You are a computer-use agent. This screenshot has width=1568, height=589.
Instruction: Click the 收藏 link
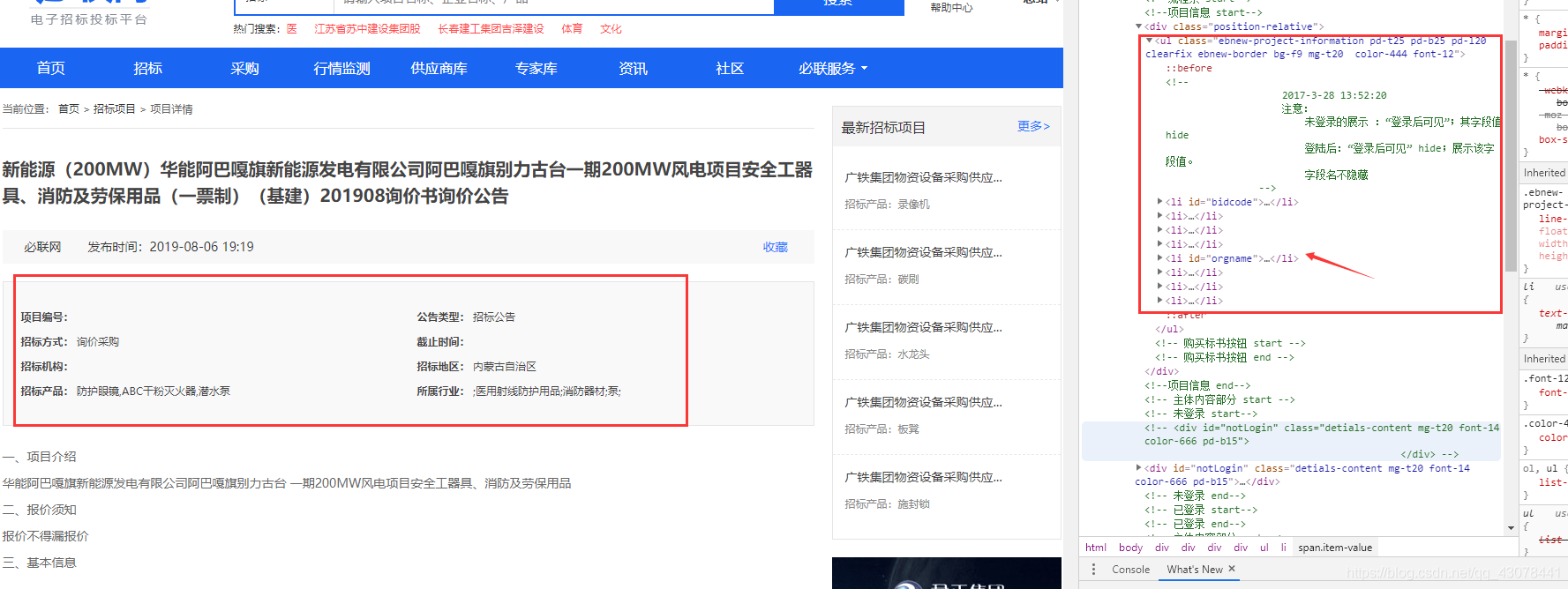[776, 247]
